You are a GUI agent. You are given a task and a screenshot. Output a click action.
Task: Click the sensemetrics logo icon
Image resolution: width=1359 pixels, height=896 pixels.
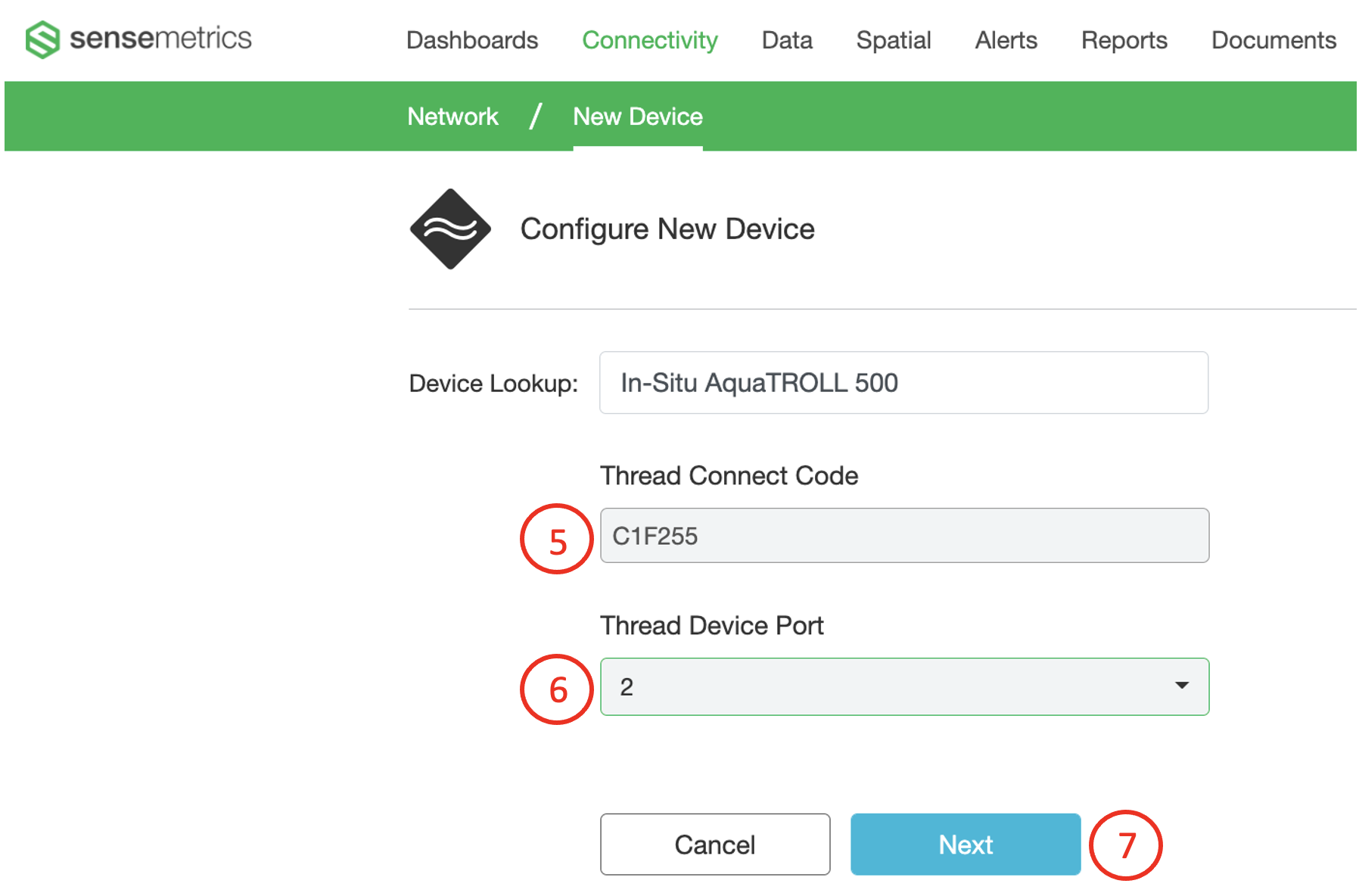click(42, 39)
